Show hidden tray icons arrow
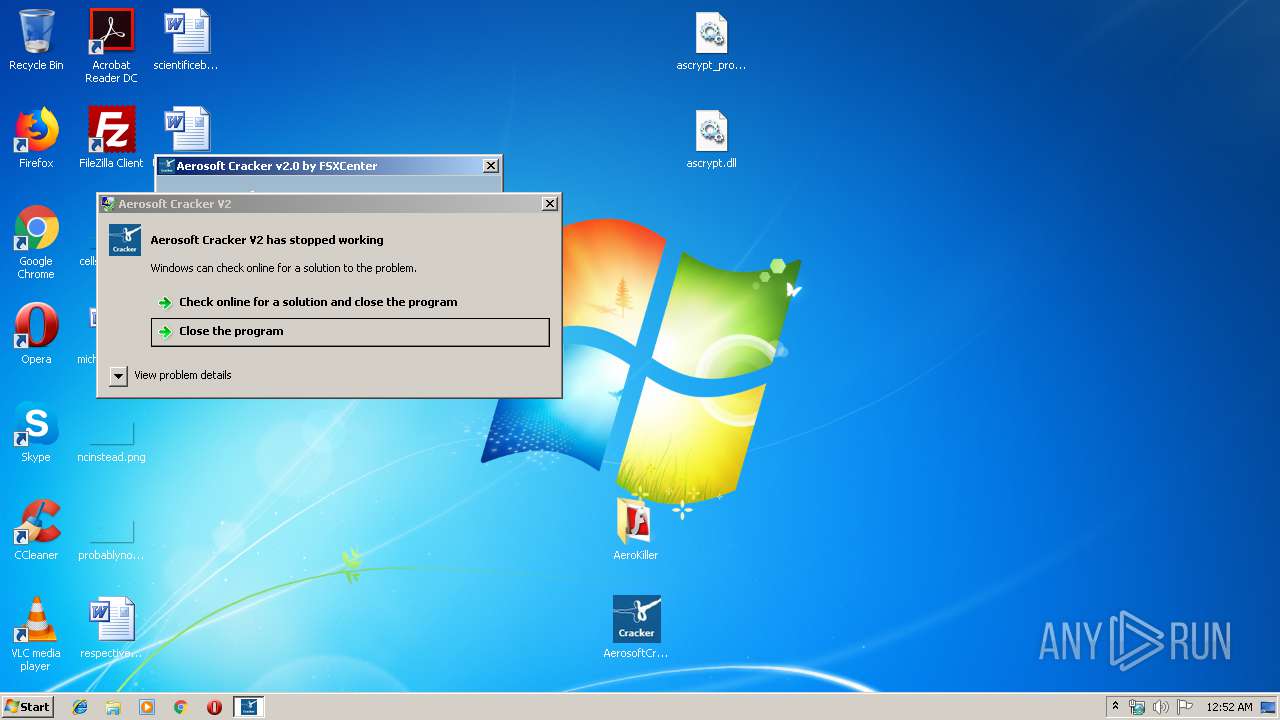1280x720 pixels. (1115, 706)
